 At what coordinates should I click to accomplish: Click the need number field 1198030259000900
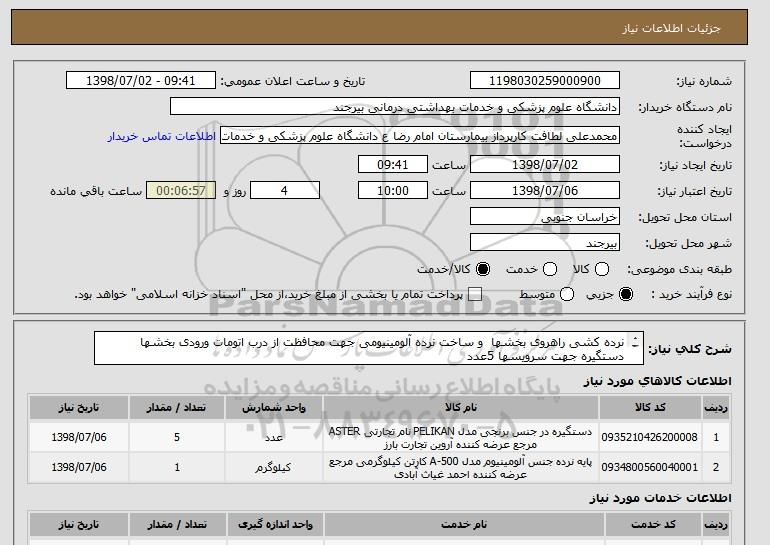point(545,81)
